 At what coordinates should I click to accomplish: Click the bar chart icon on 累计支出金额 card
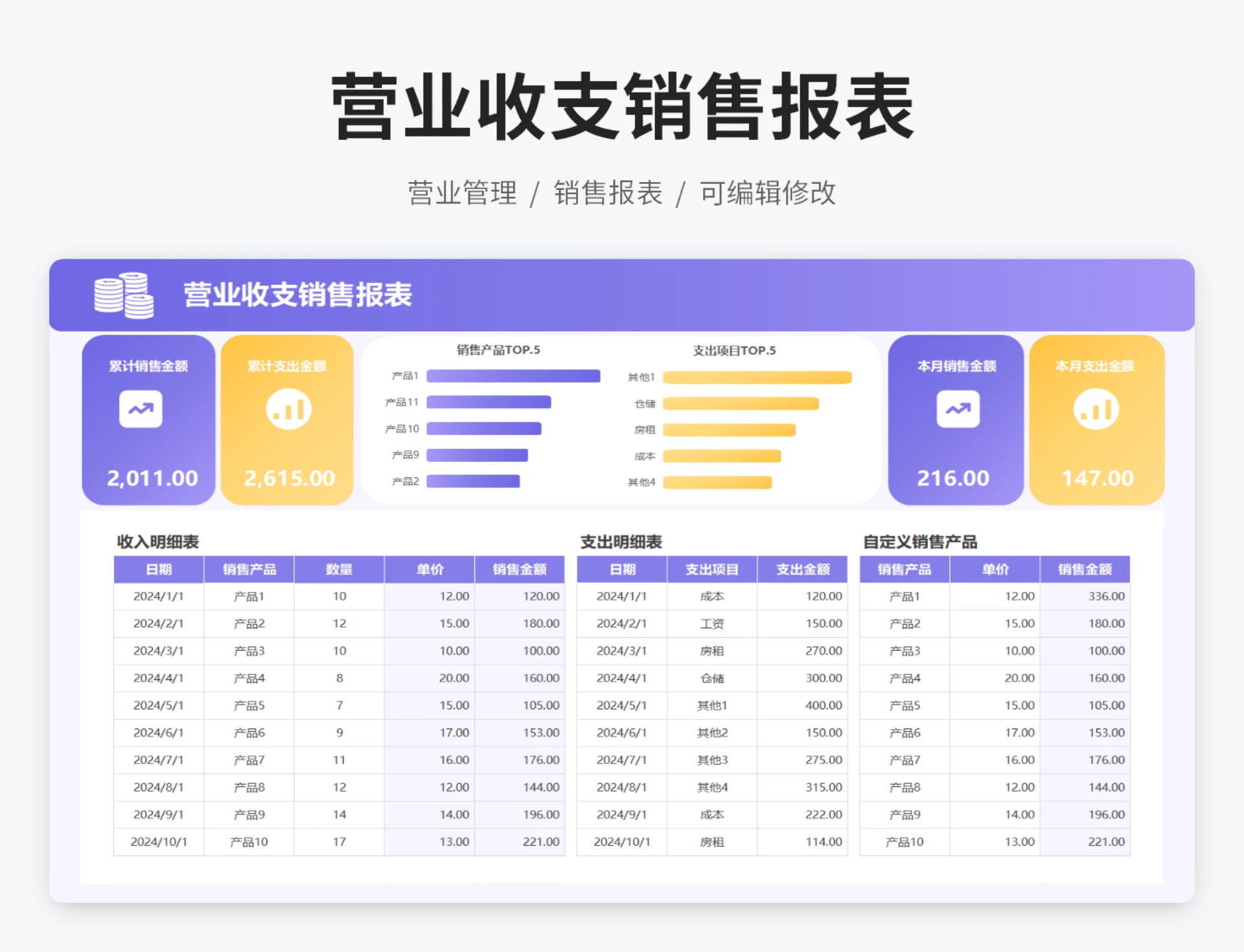click(x=288, y=409)
